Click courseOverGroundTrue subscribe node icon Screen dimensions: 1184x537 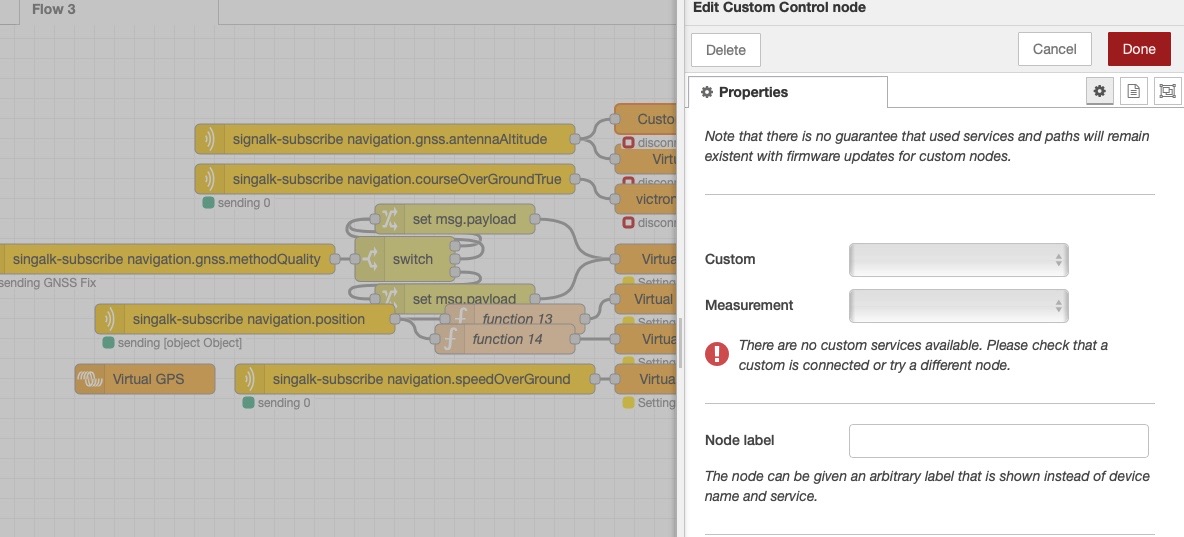tap(210, 179)
